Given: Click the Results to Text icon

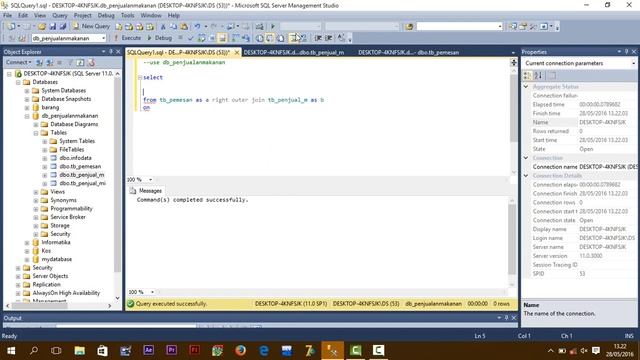Looking at the screenshot, I should click(260, 38).
